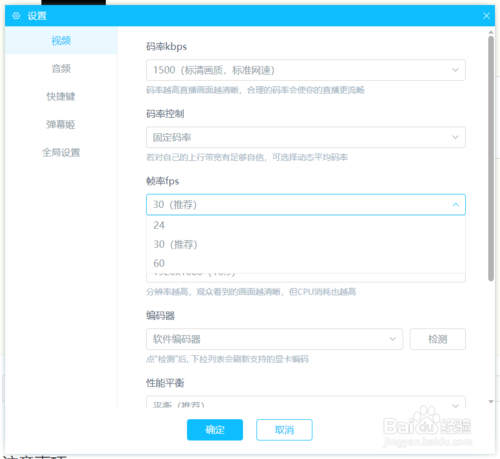This screenshot has height=459, width=500.
Task: Click the settings gear icon in title bar
Action: [x=16, y=16]
